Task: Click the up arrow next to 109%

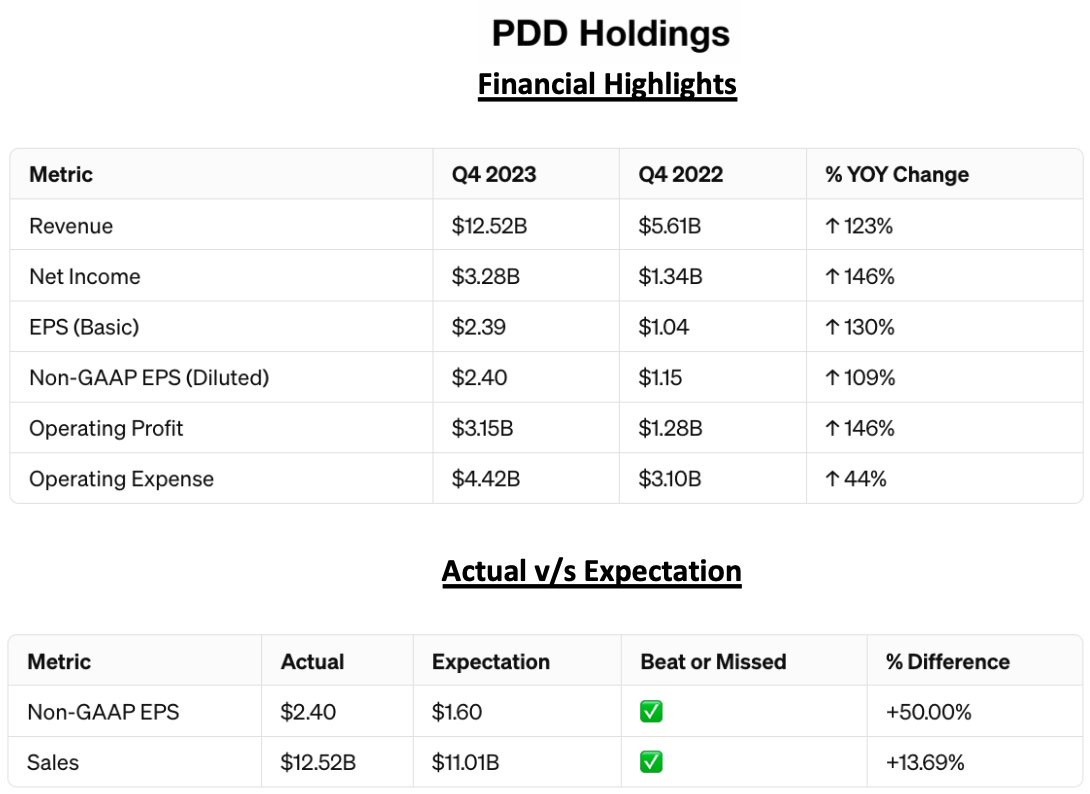Action: 832,378
